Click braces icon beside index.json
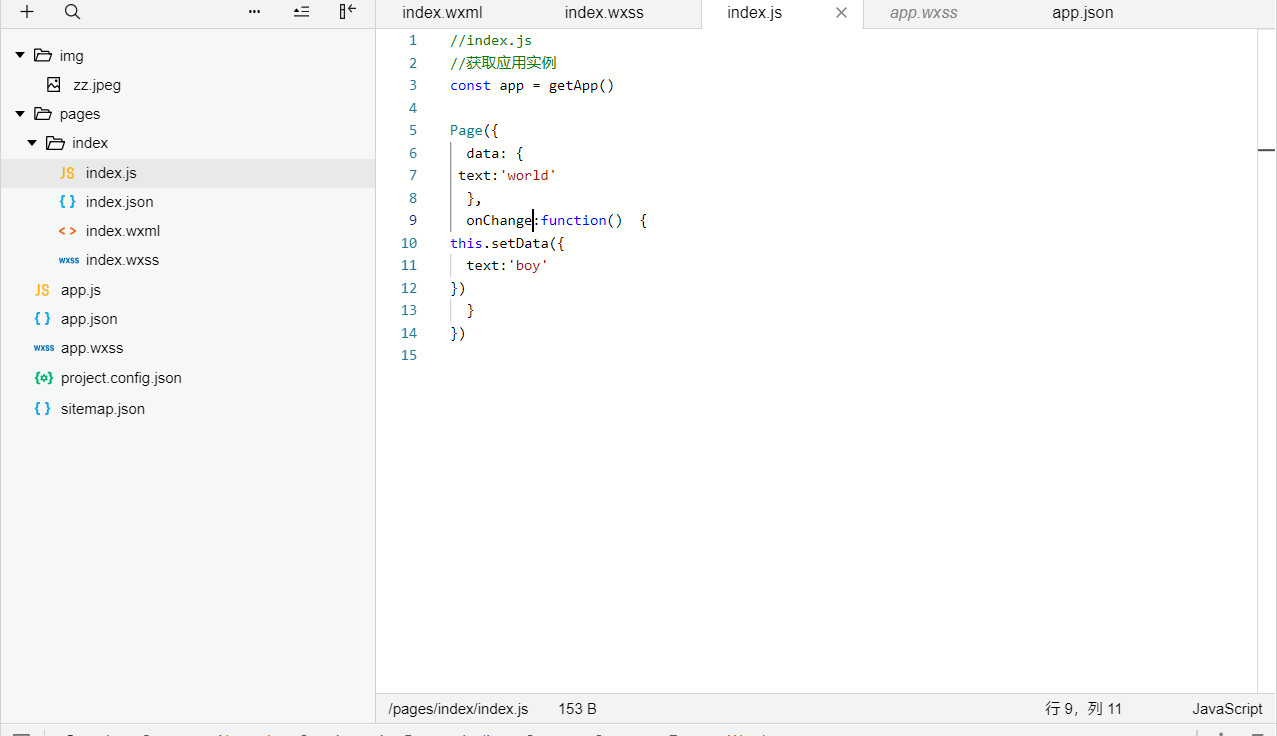The image size is (1277, 736). [67, 202]
